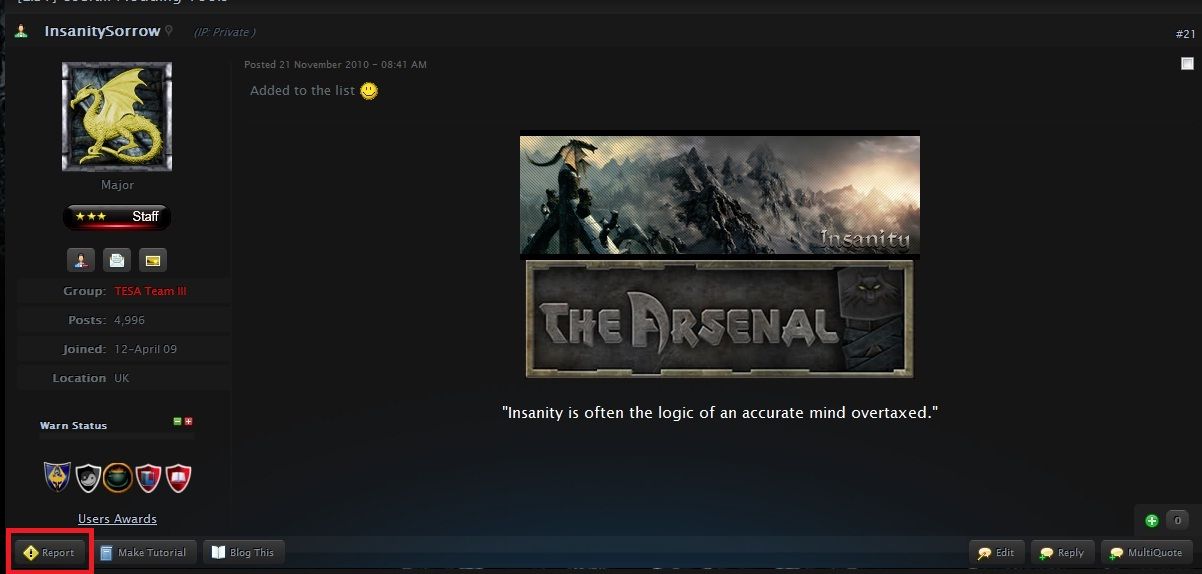Click the yellow dragon avatar

tap(117, 117)
